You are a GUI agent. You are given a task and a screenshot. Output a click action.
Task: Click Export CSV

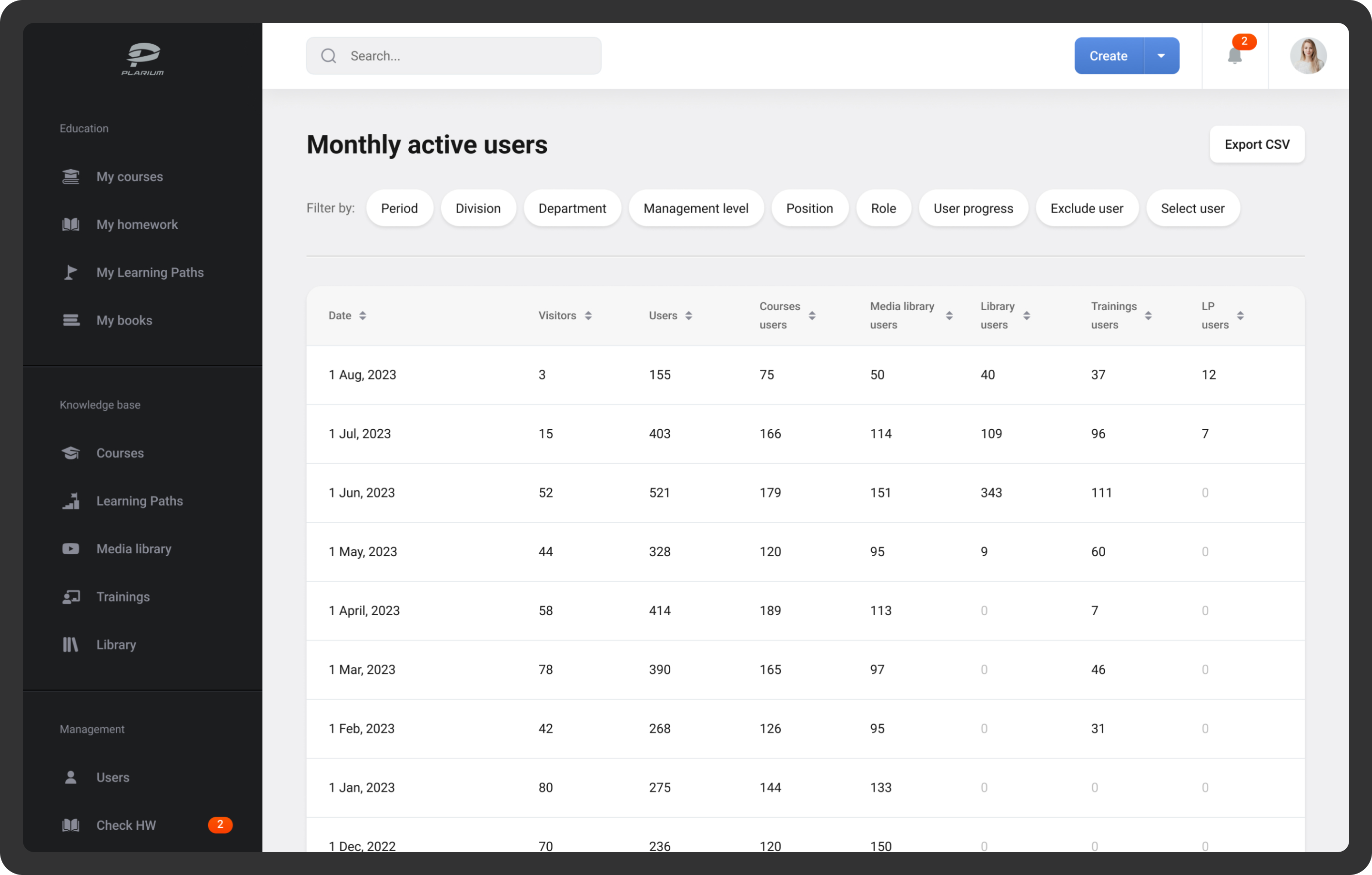tap(1257, 144)
